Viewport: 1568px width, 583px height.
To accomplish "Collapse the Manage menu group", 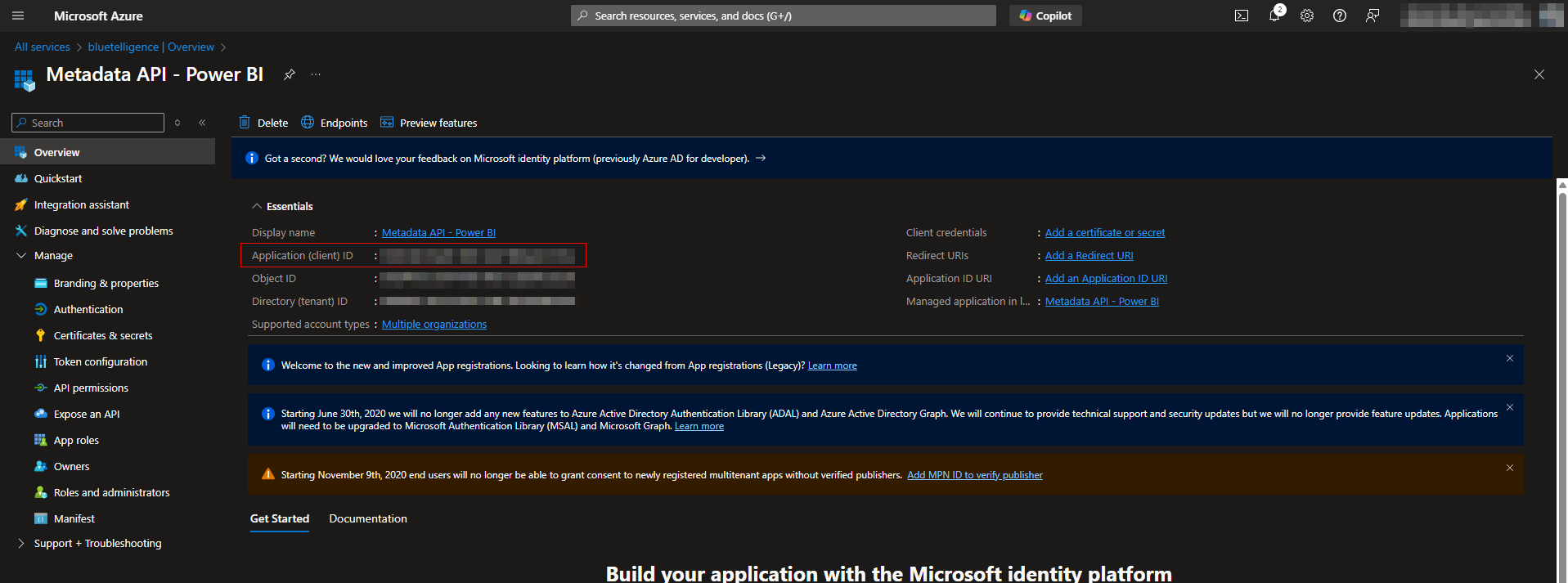I will point(21,256).
